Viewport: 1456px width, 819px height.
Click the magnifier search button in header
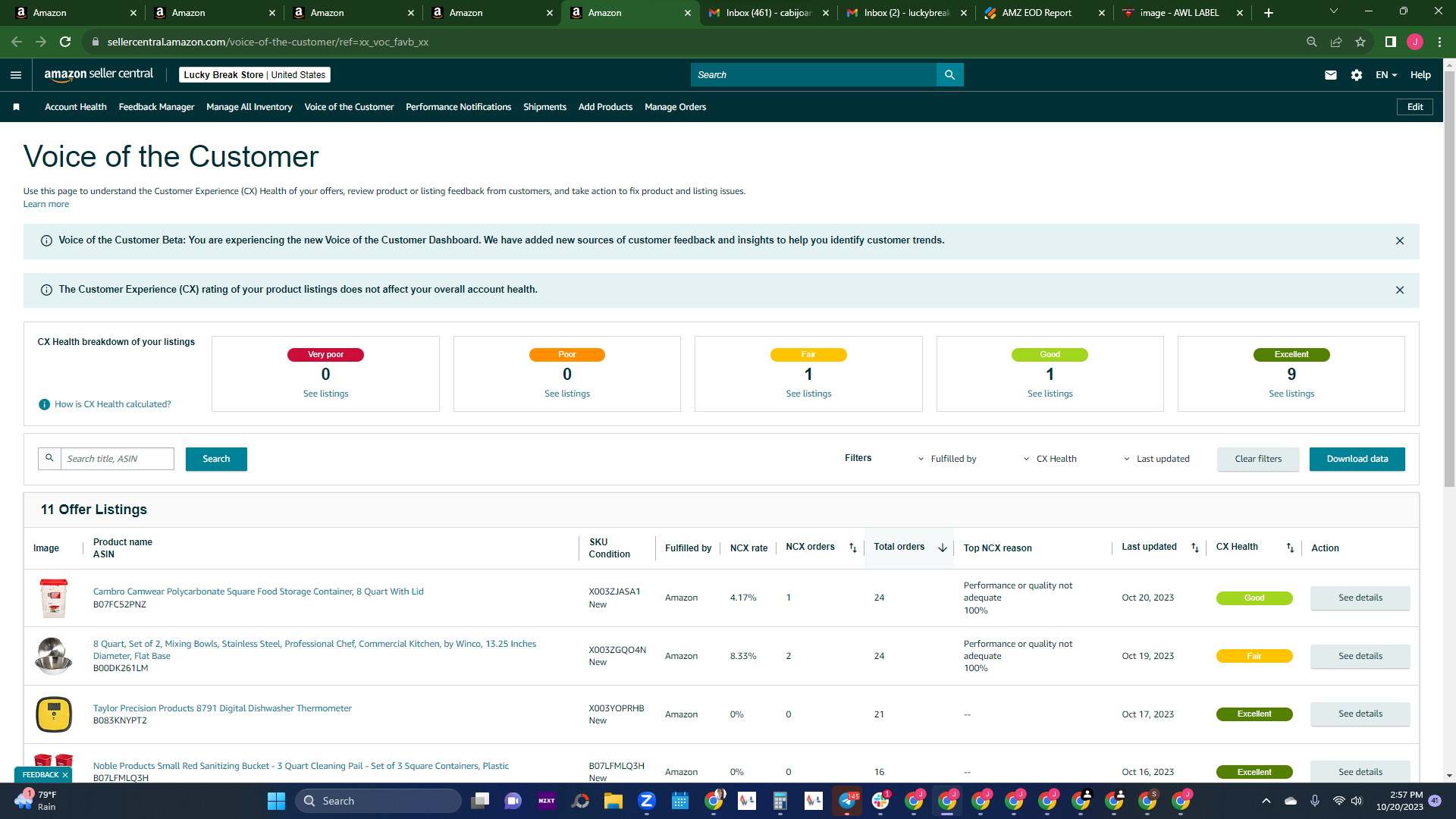(949, 75)
